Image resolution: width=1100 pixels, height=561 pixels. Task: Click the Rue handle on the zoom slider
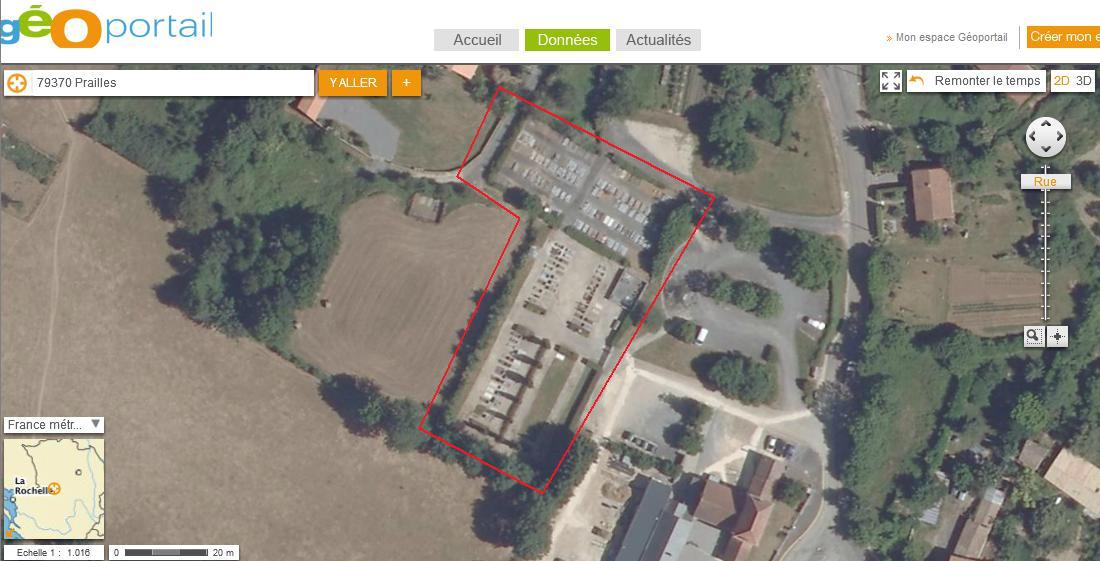pyautogui.click(x=1045, y=182)
